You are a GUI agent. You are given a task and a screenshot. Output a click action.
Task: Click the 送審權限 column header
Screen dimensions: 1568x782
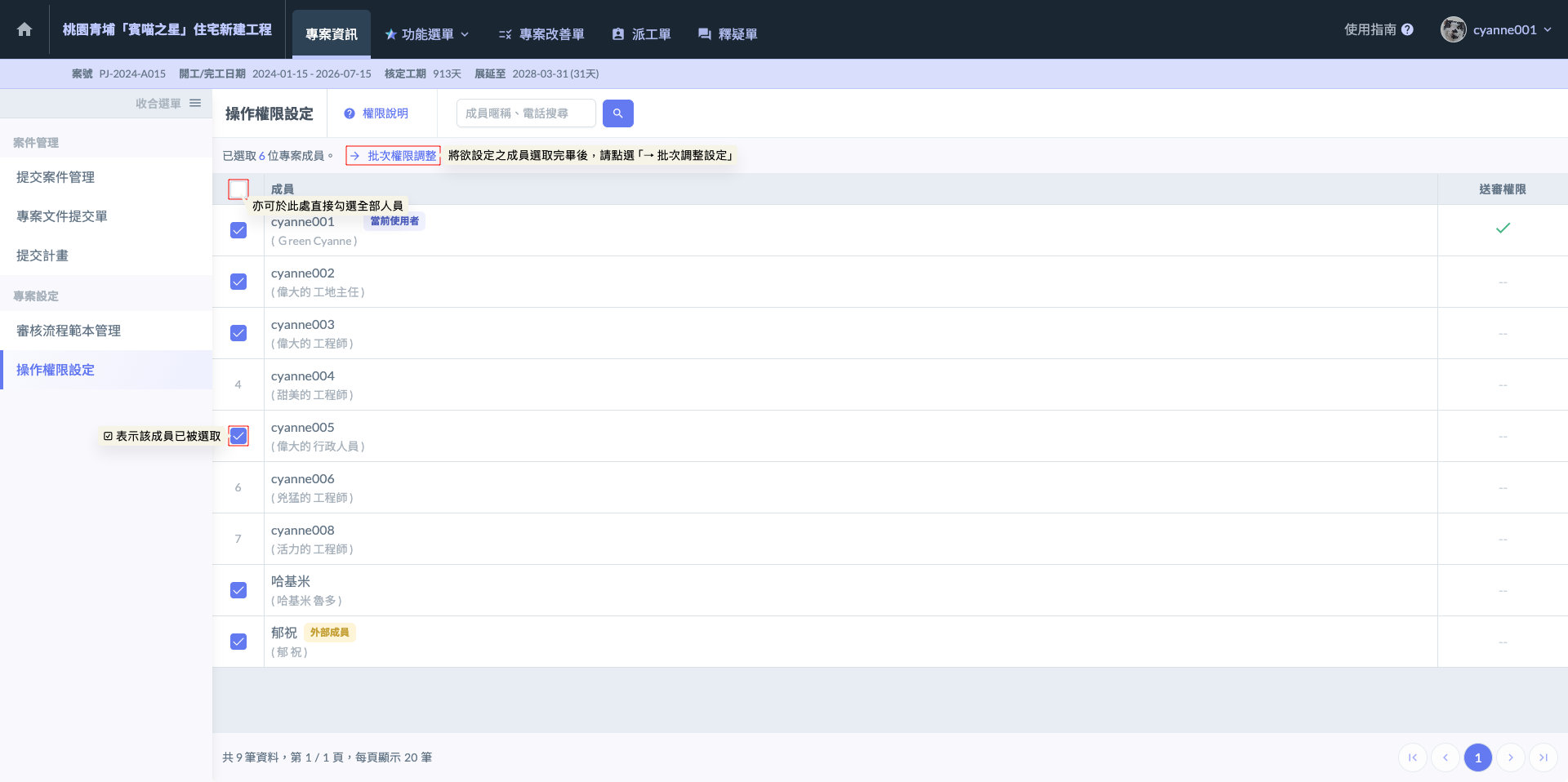1503,189
